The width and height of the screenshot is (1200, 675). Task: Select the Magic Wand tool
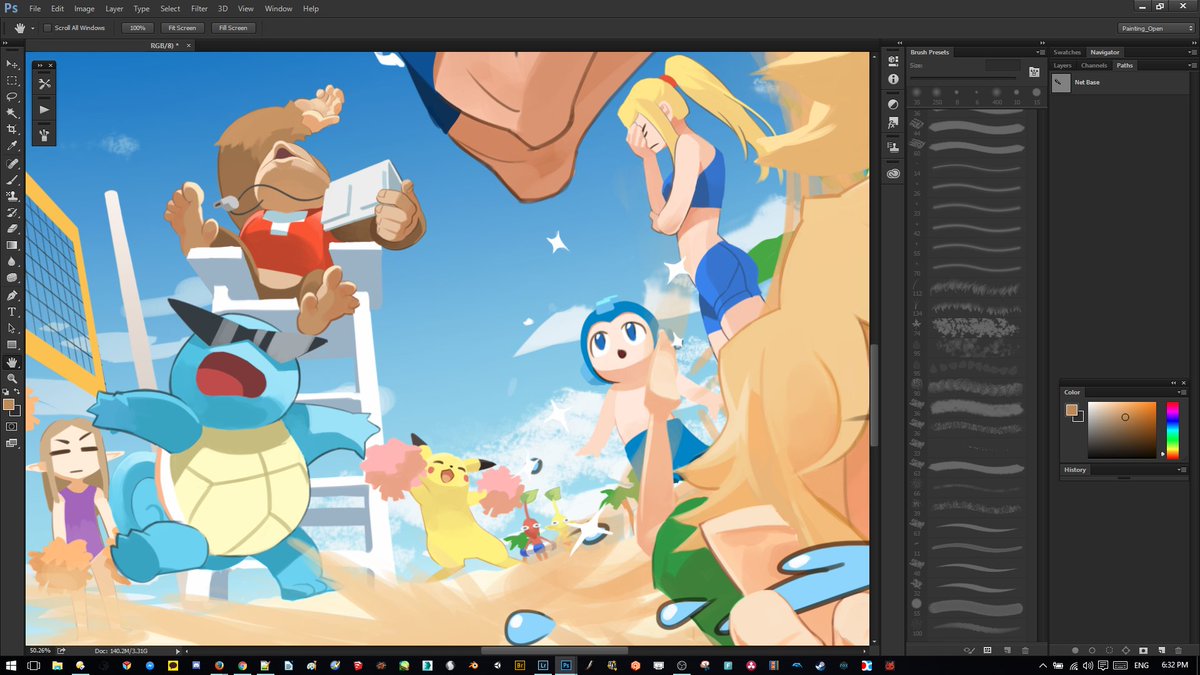point(12,113)
